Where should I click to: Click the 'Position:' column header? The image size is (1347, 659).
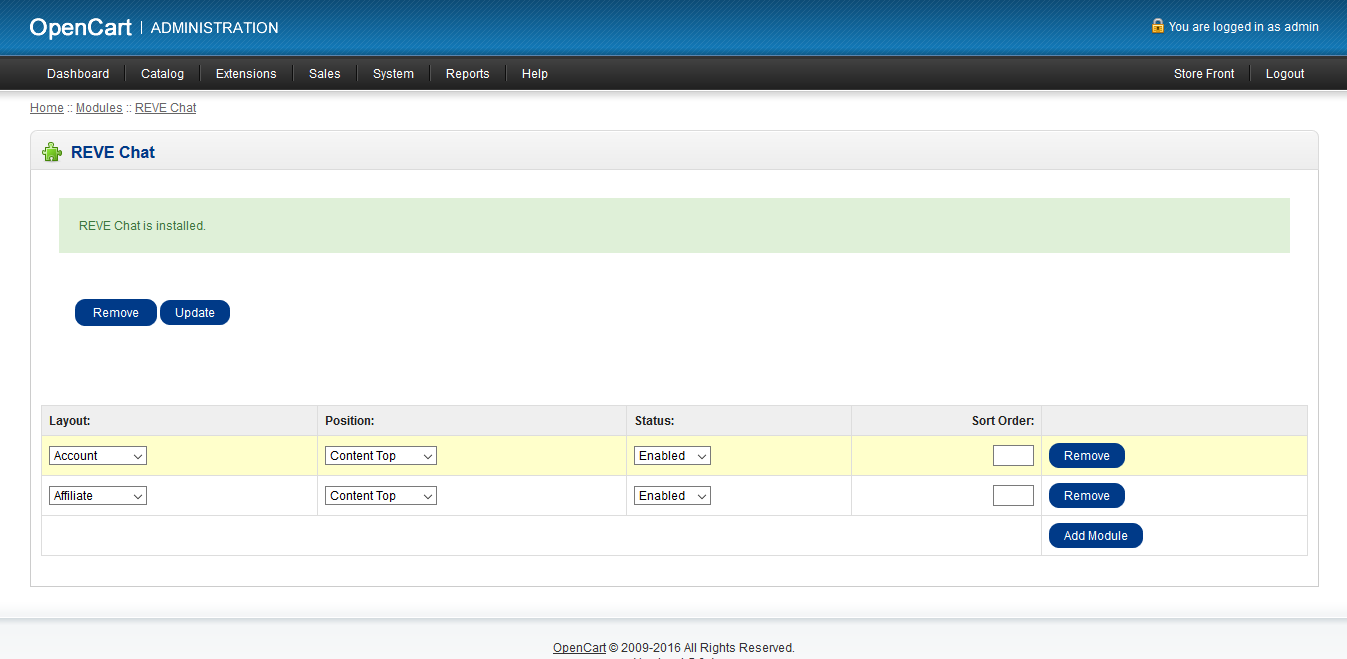tap(350, 421)
